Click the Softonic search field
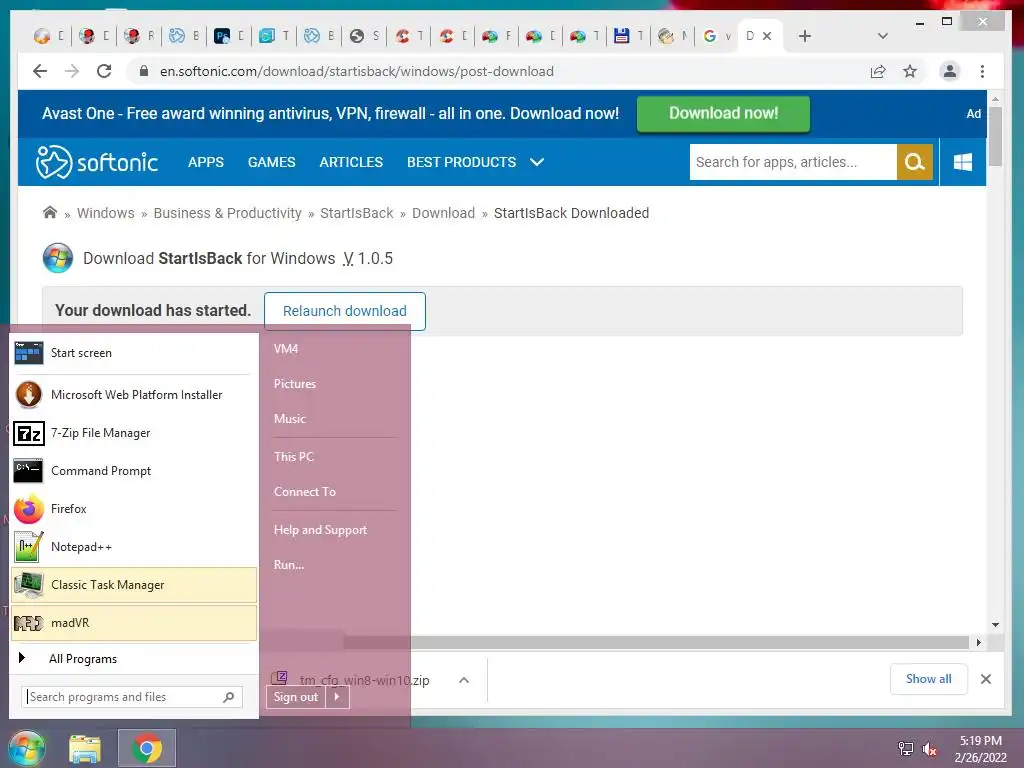Image resolution: width=1024 pixels, height=768 pixels. click(x=793, y=162)
